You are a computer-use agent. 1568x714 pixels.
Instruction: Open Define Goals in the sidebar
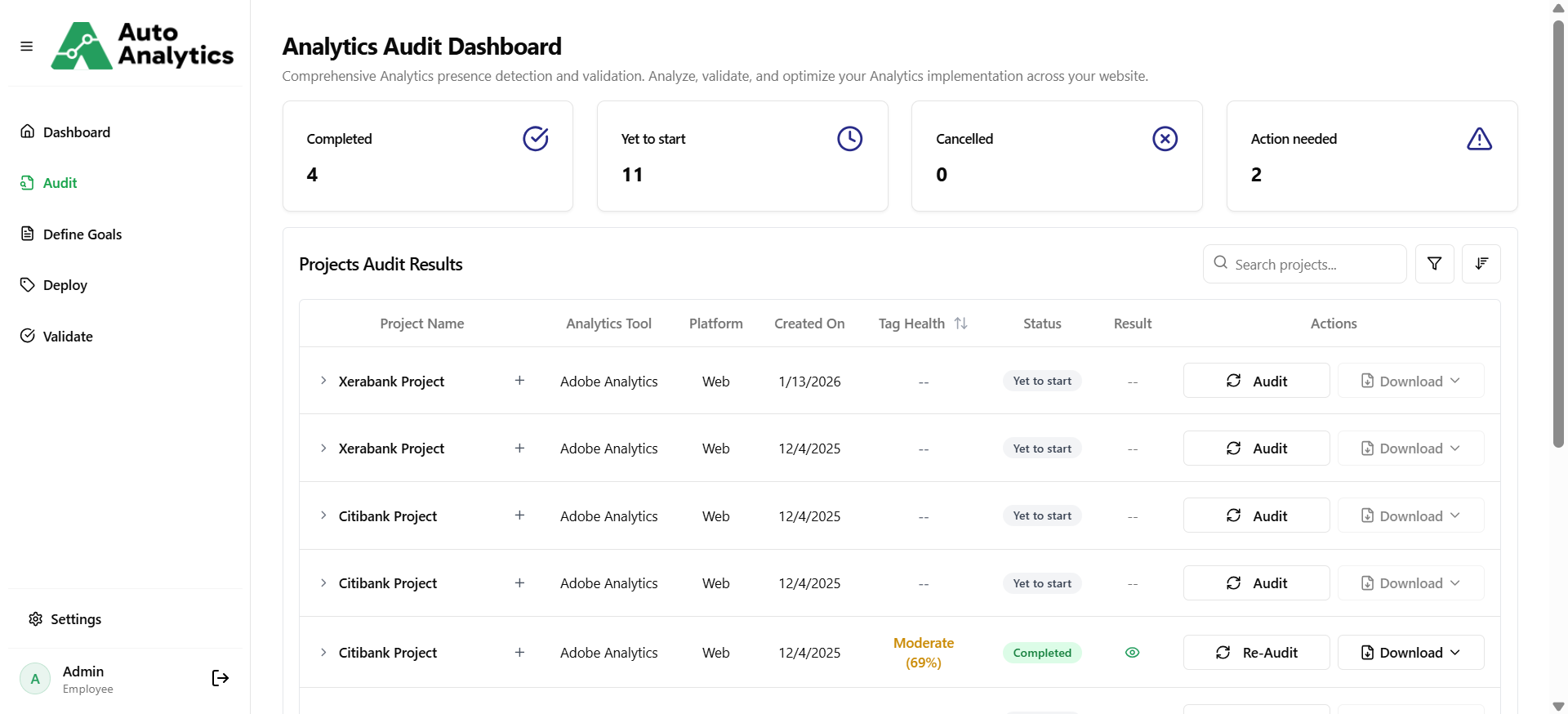pos(82,234)
